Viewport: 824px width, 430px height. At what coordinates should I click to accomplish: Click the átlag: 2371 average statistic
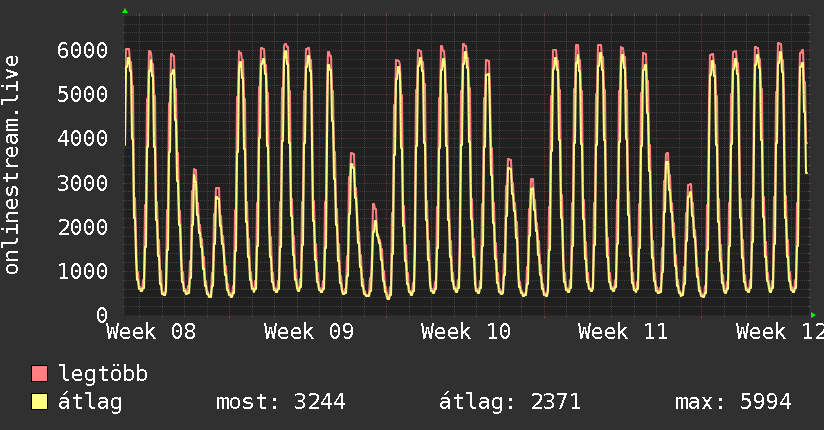coord(510,403)
